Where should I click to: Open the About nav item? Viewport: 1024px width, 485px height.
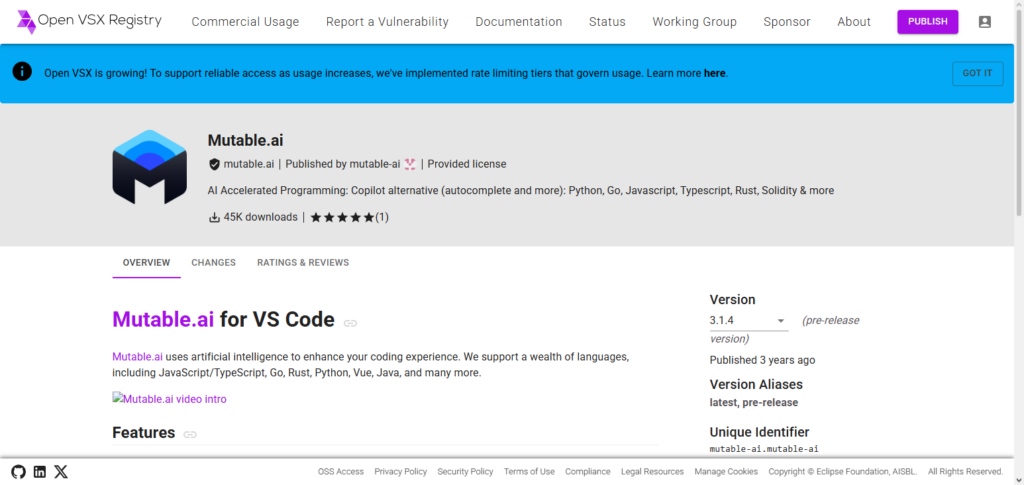[854, 22]
